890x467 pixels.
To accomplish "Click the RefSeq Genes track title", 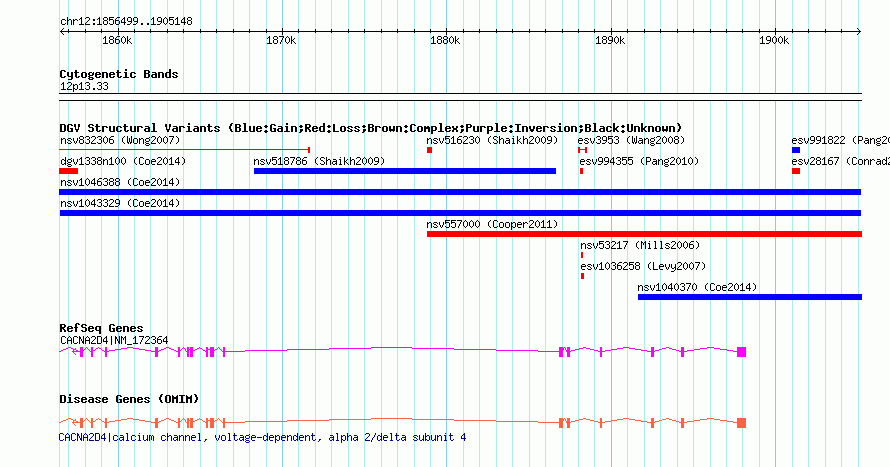I will pos(101,328).
